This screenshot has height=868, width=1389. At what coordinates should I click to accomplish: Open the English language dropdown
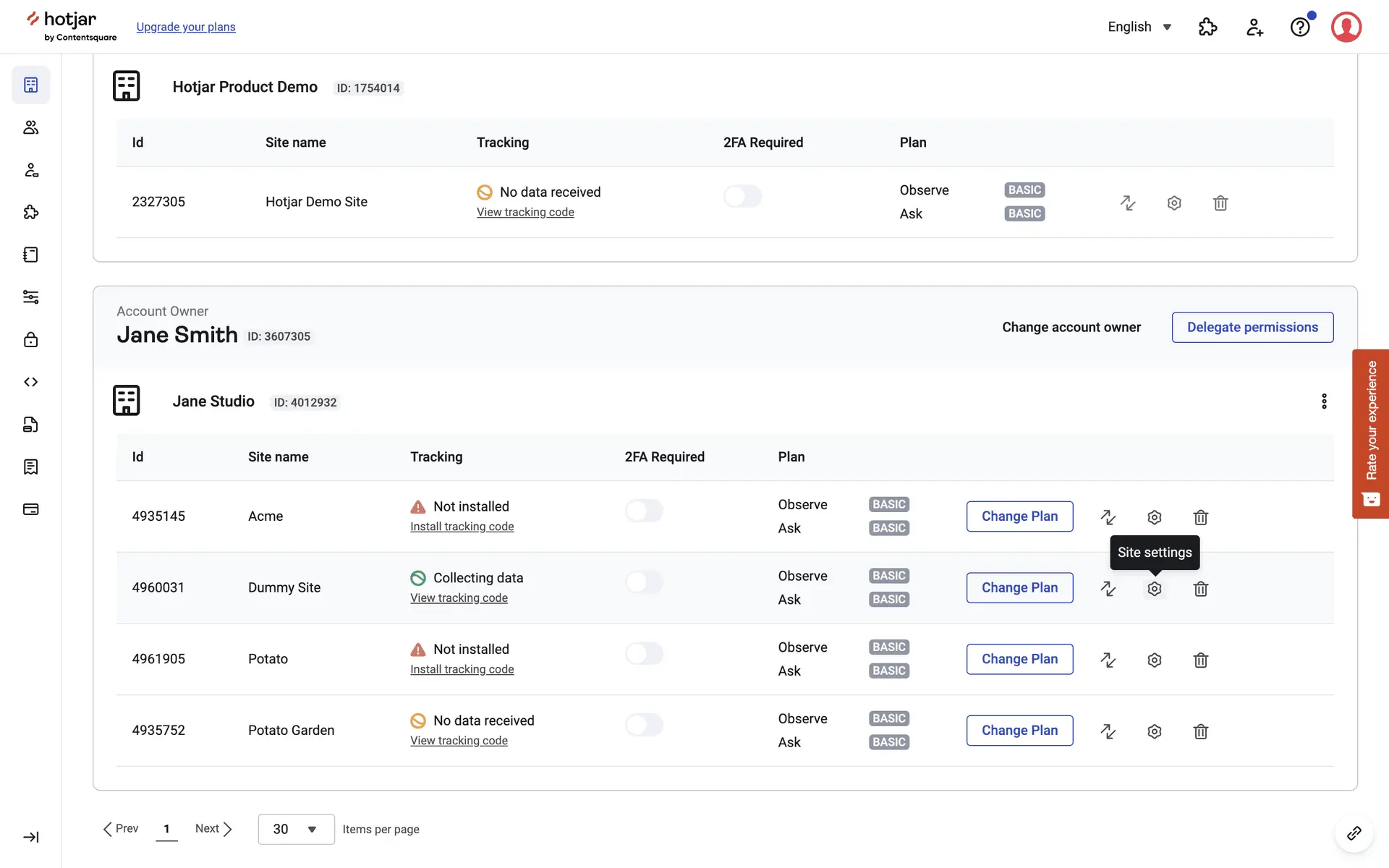[x=1139, y=27]
